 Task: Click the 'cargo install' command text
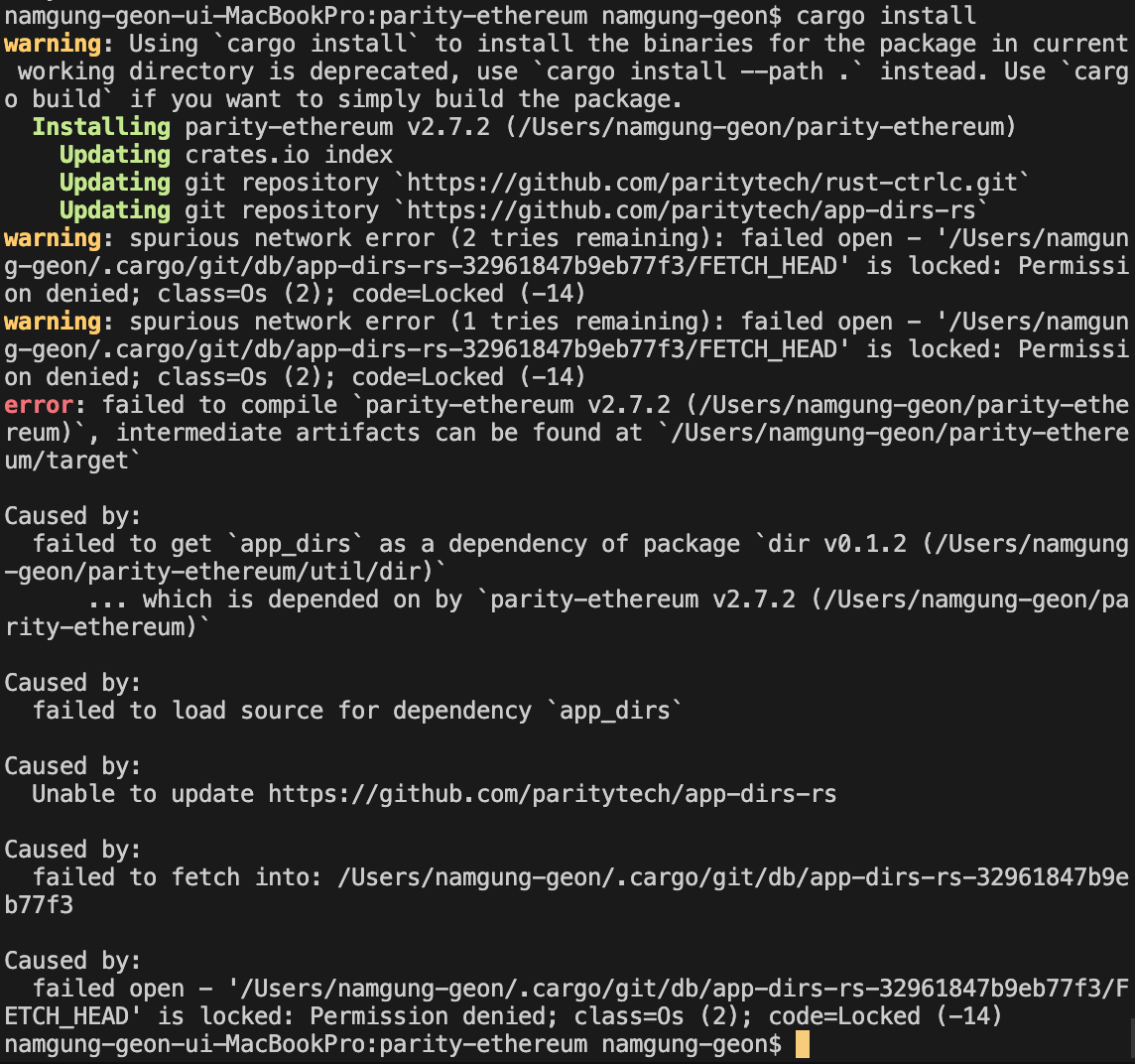pos(886,15)
